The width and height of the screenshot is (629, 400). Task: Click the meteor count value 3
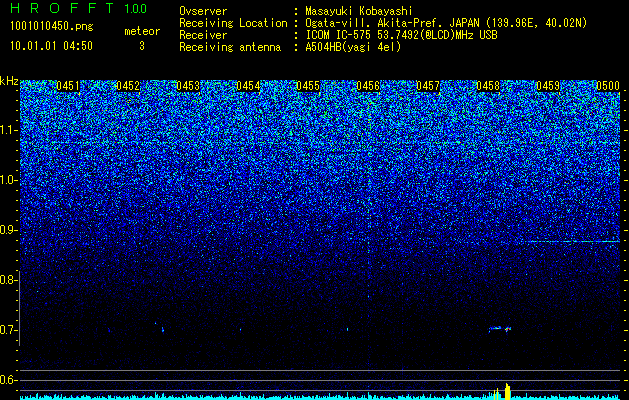[142, 46]
